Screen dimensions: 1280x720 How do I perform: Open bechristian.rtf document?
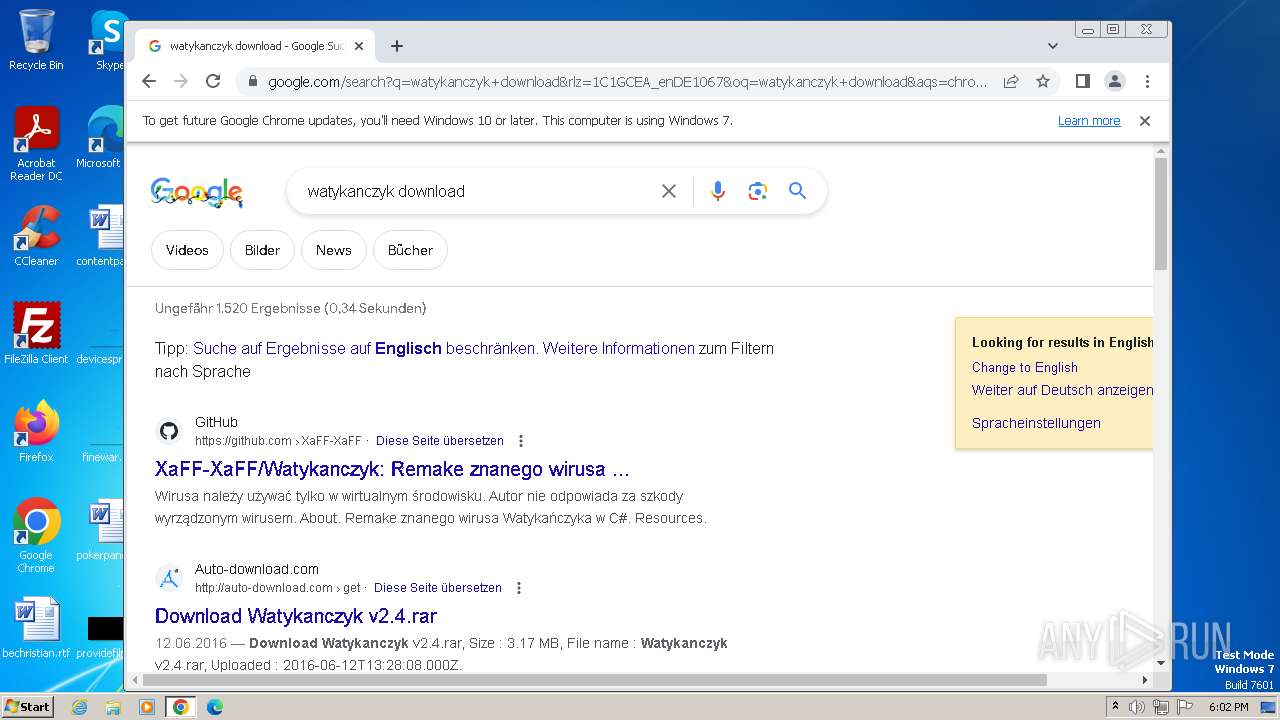tap(36, 628)
